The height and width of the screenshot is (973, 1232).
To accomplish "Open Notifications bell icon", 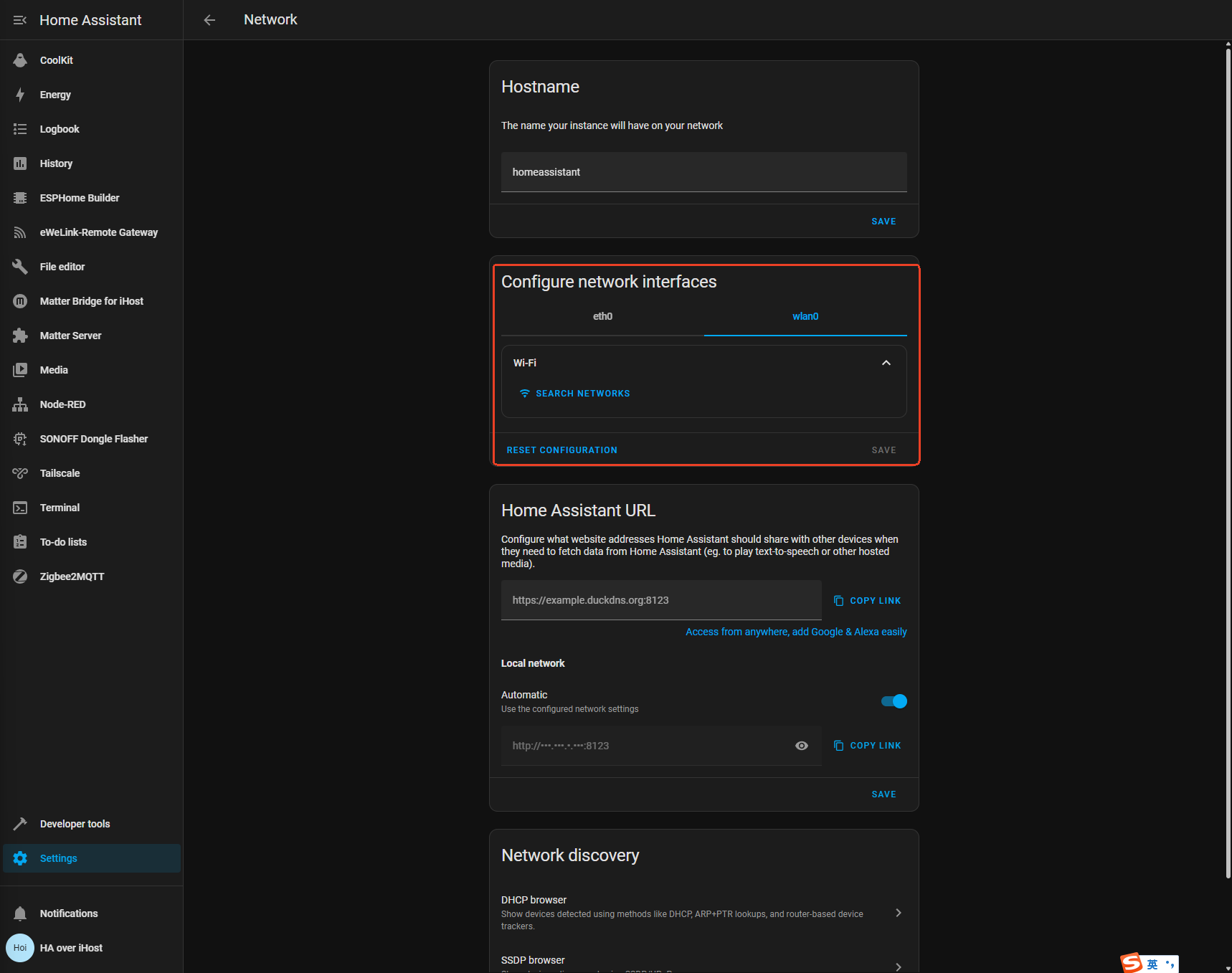I will click(x=20, y=913).
